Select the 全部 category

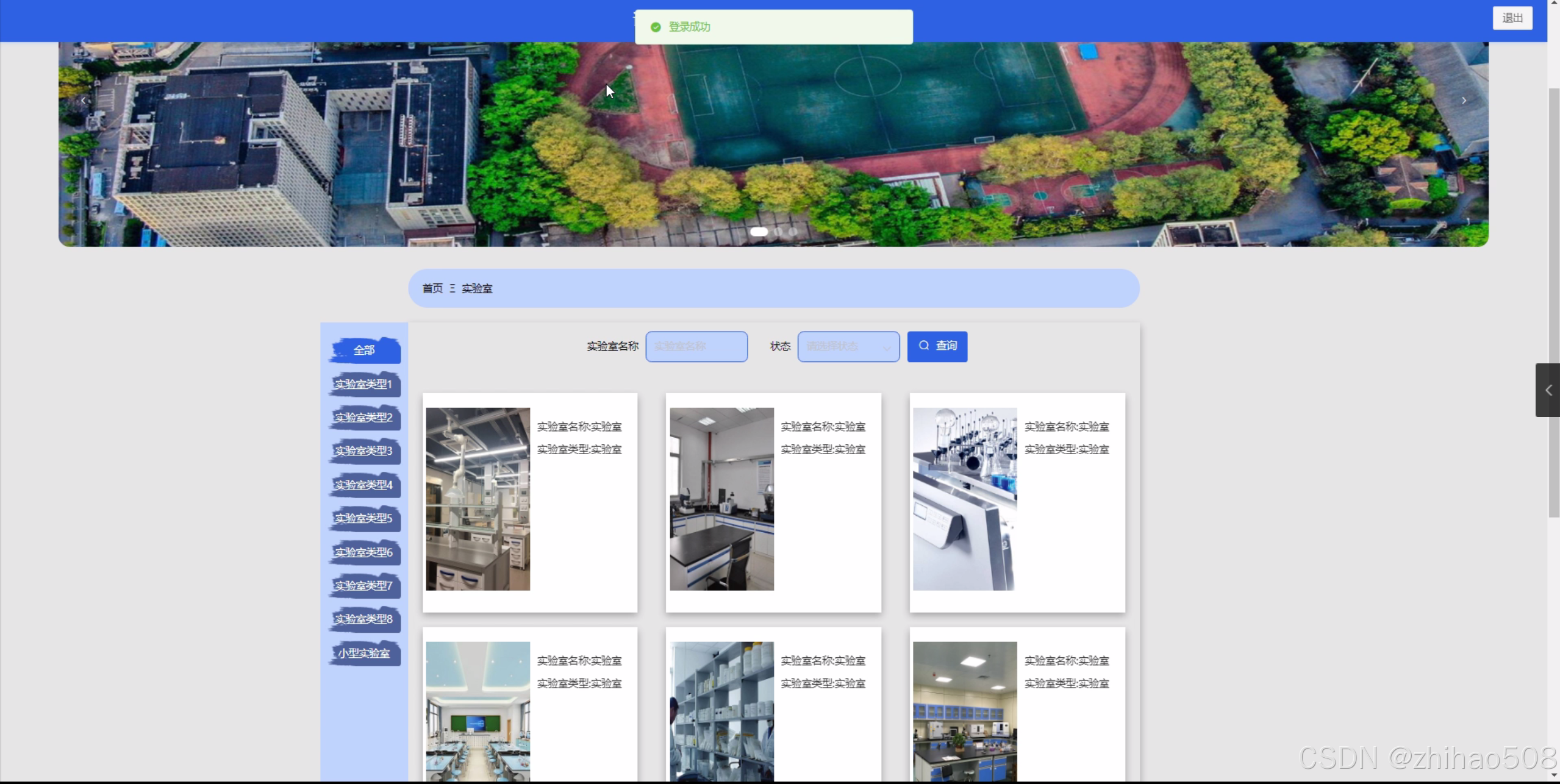click(x=364, y=351)
